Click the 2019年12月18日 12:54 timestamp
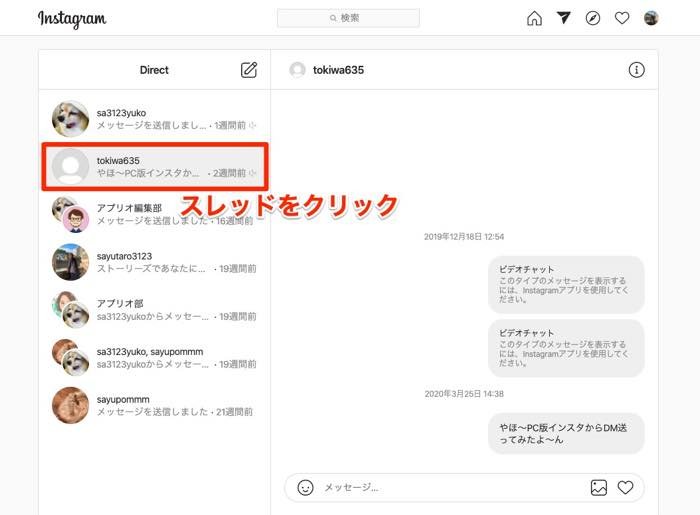Image resolution: width=700 pixels, height=515 pixels. [464, 237]
